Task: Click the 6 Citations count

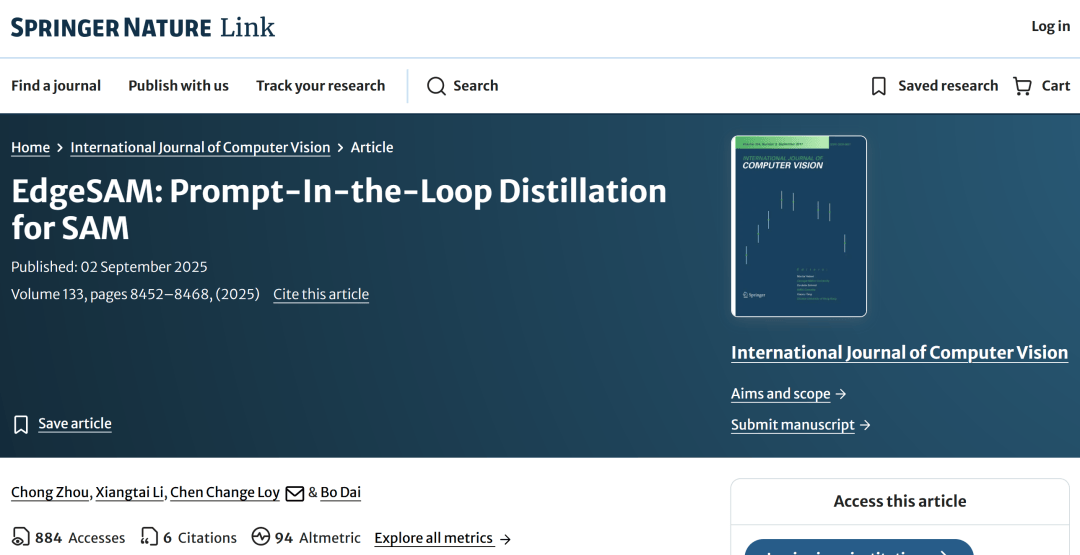Action: [x=200, y=538]
